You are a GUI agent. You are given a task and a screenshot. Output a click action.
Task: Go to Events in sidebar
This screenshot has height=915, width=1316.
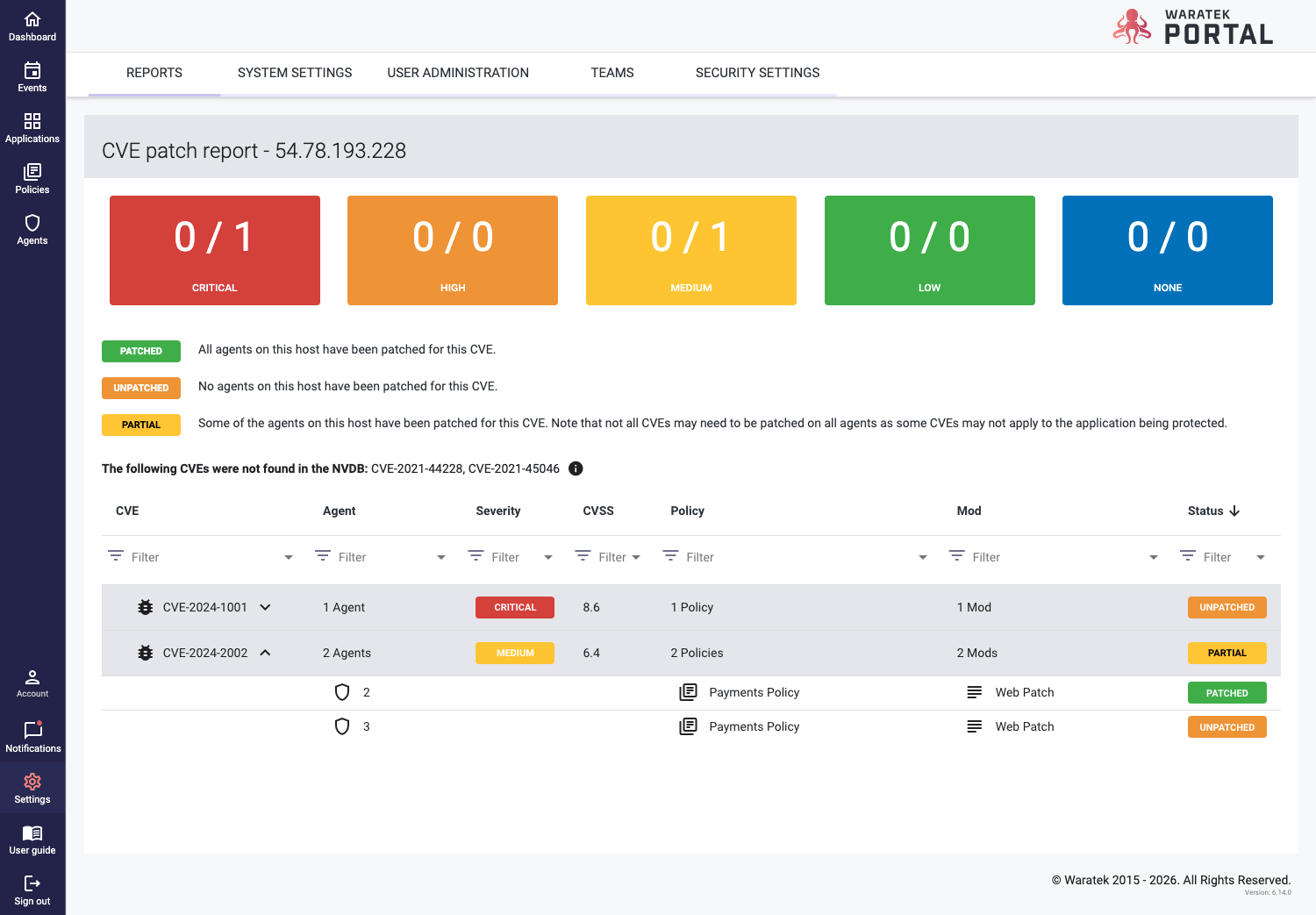[32, 77]
